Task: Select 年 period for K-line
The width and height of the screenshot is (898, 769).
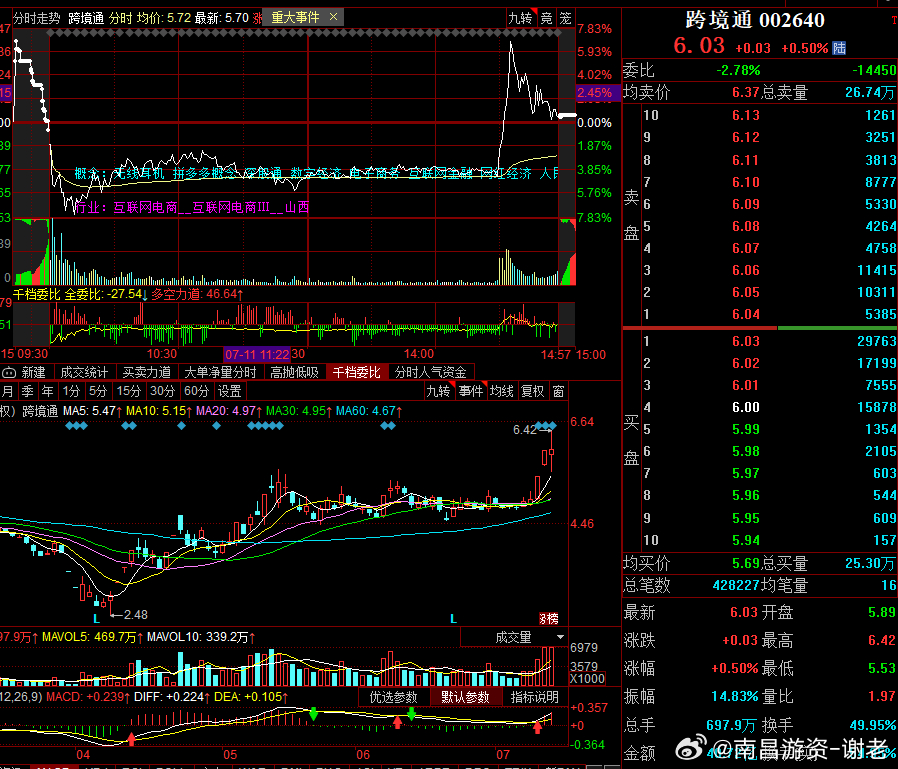Action: click(x=48, y=391)
